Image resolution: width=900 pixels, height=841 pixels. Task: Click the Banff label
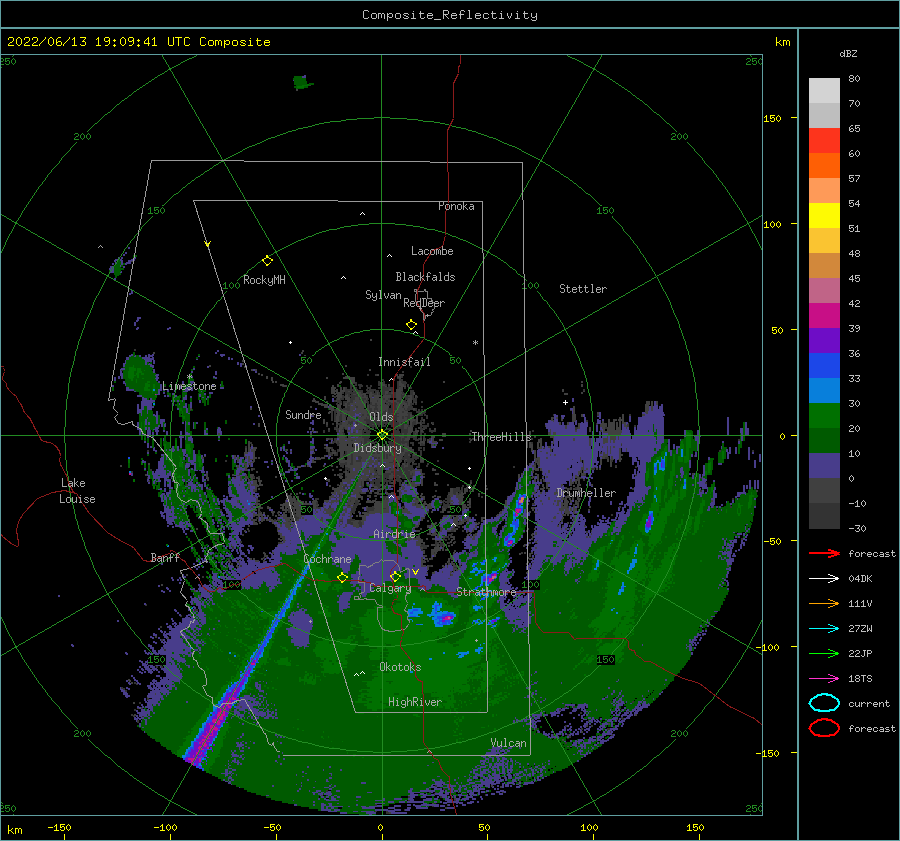(x=165, y=557)
